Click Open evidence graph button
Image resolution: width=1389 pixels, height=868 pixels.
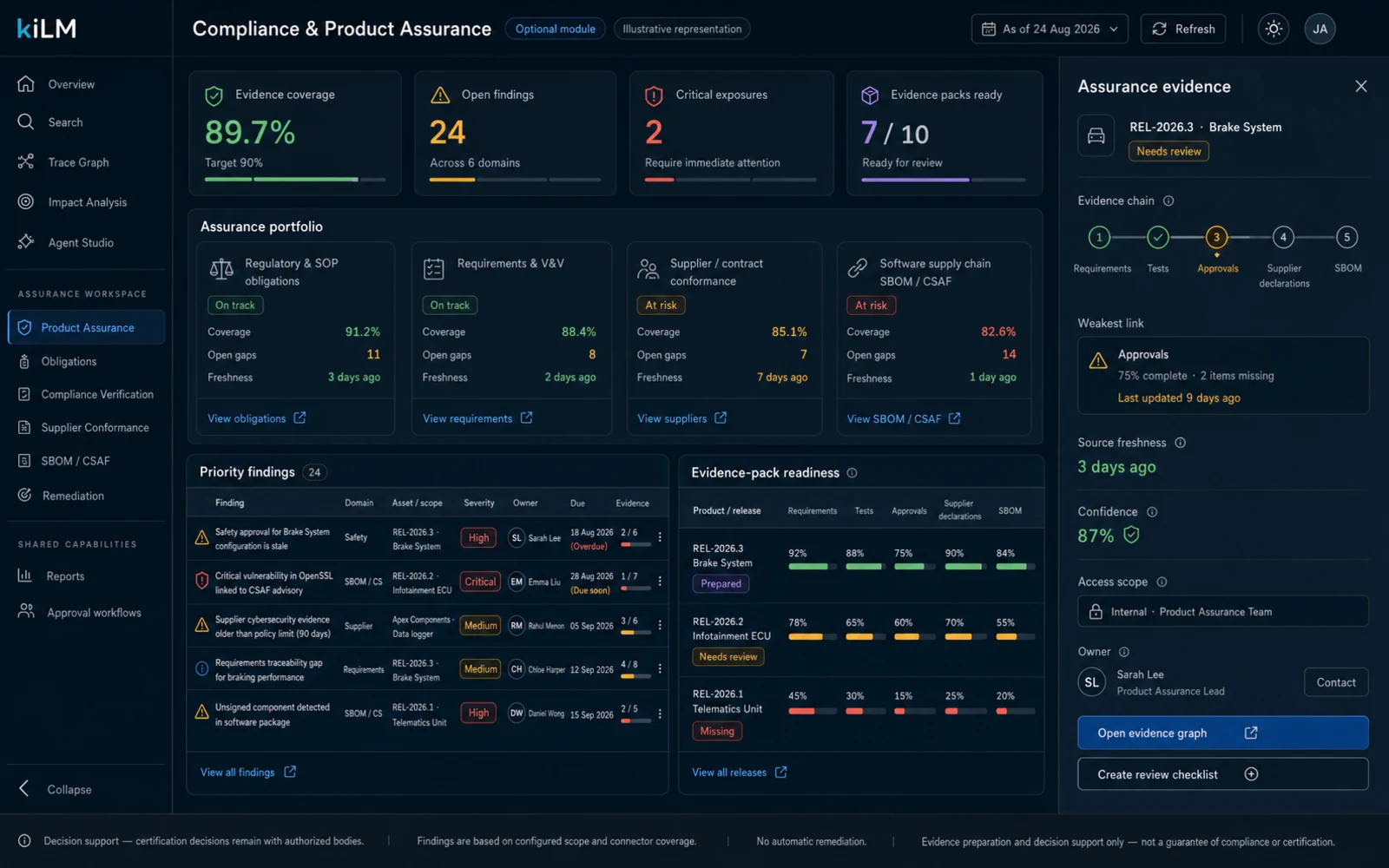[1223, 733]
